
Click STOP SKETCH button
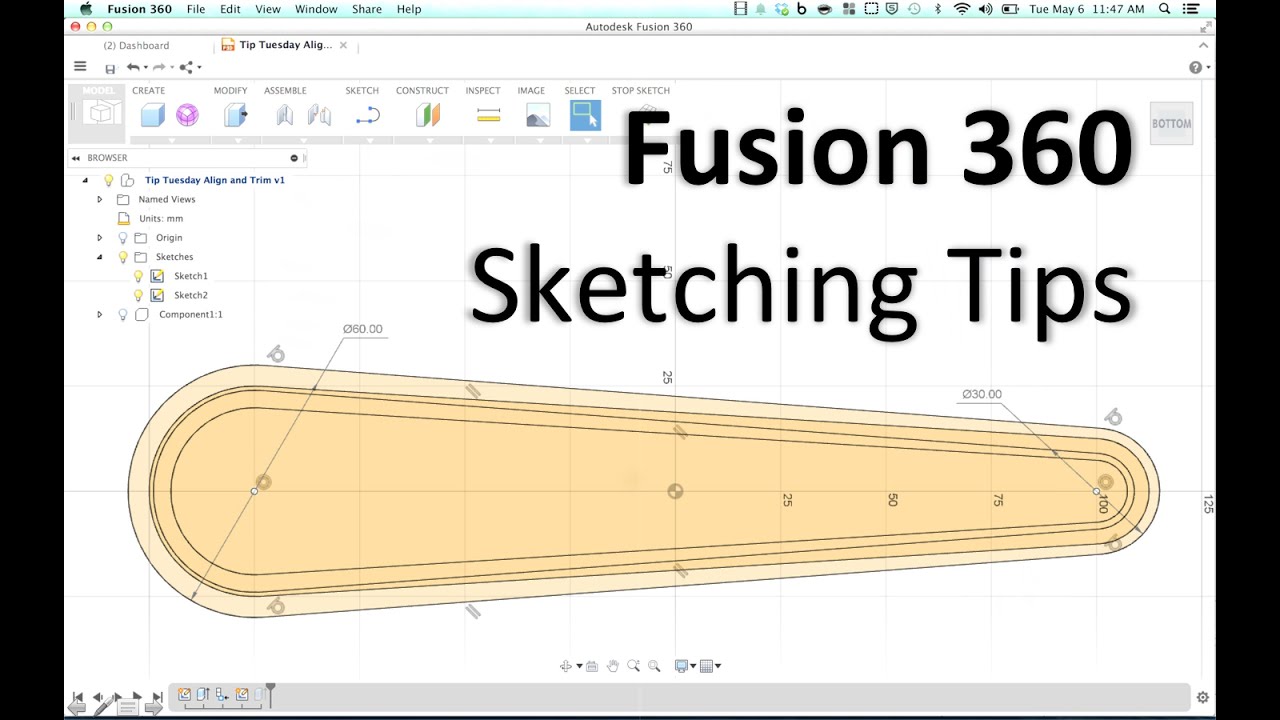pos(641,90)
